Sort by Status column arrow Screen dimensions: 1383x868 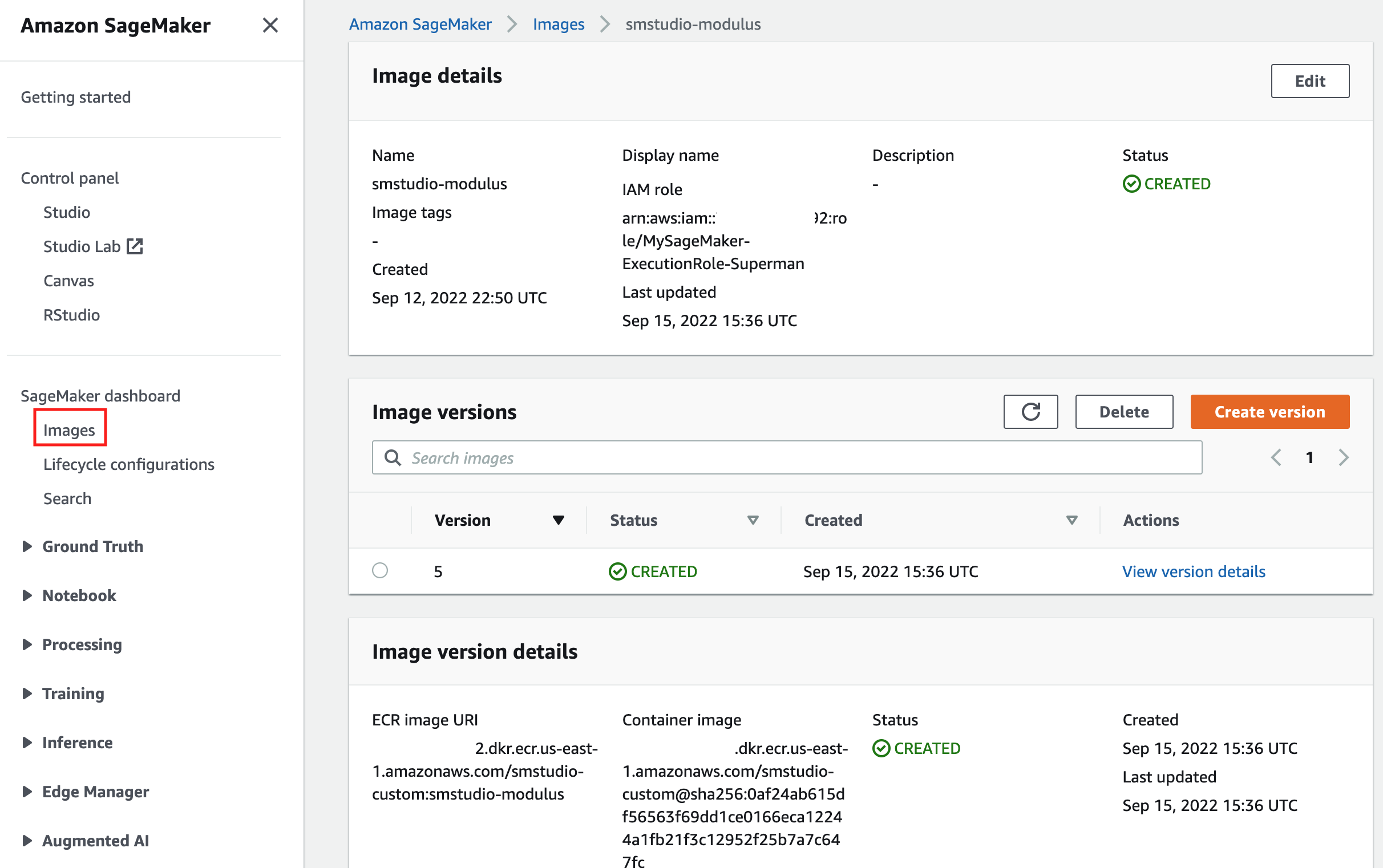click(x=753, y=520)
